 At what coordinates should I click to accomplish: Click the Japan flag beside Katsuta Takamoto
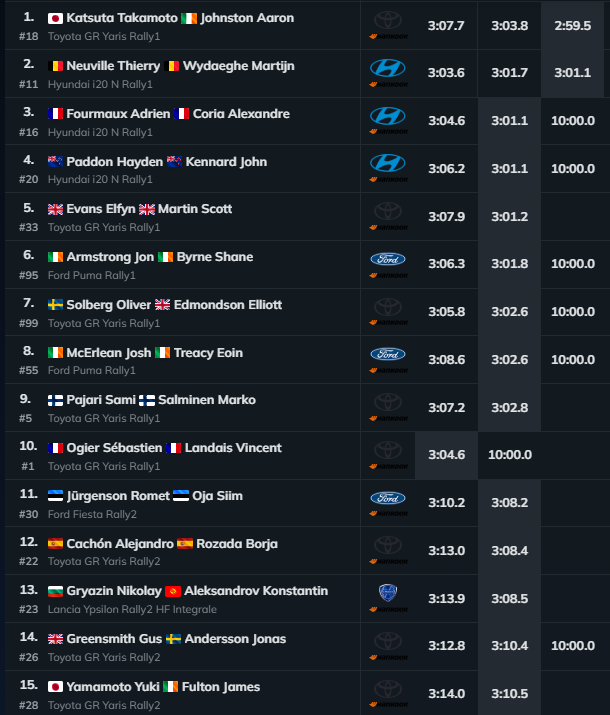56,18
